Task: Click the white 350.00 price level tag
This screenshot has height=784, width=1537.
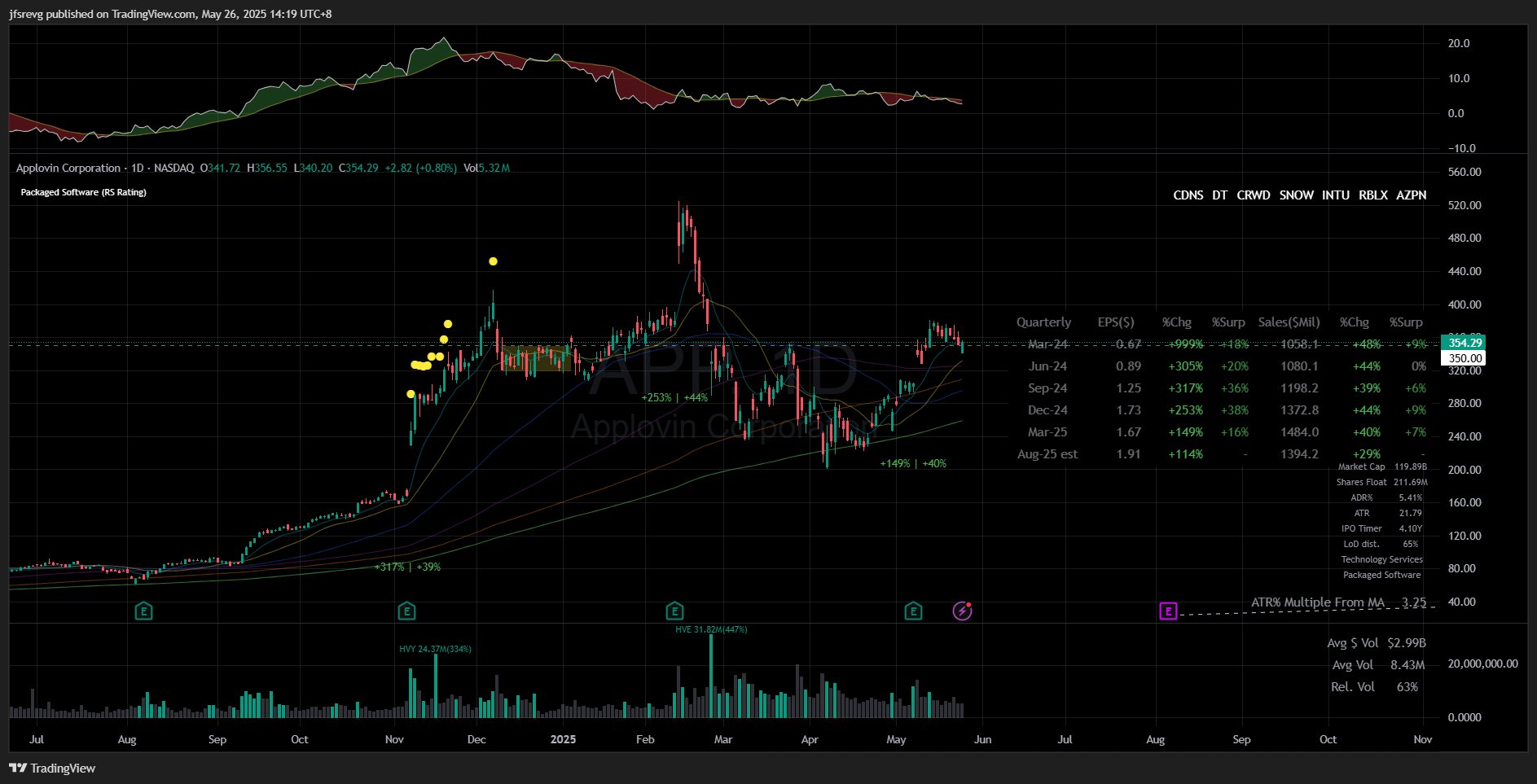Action: pyautogui.click(x=1464, y=358)
